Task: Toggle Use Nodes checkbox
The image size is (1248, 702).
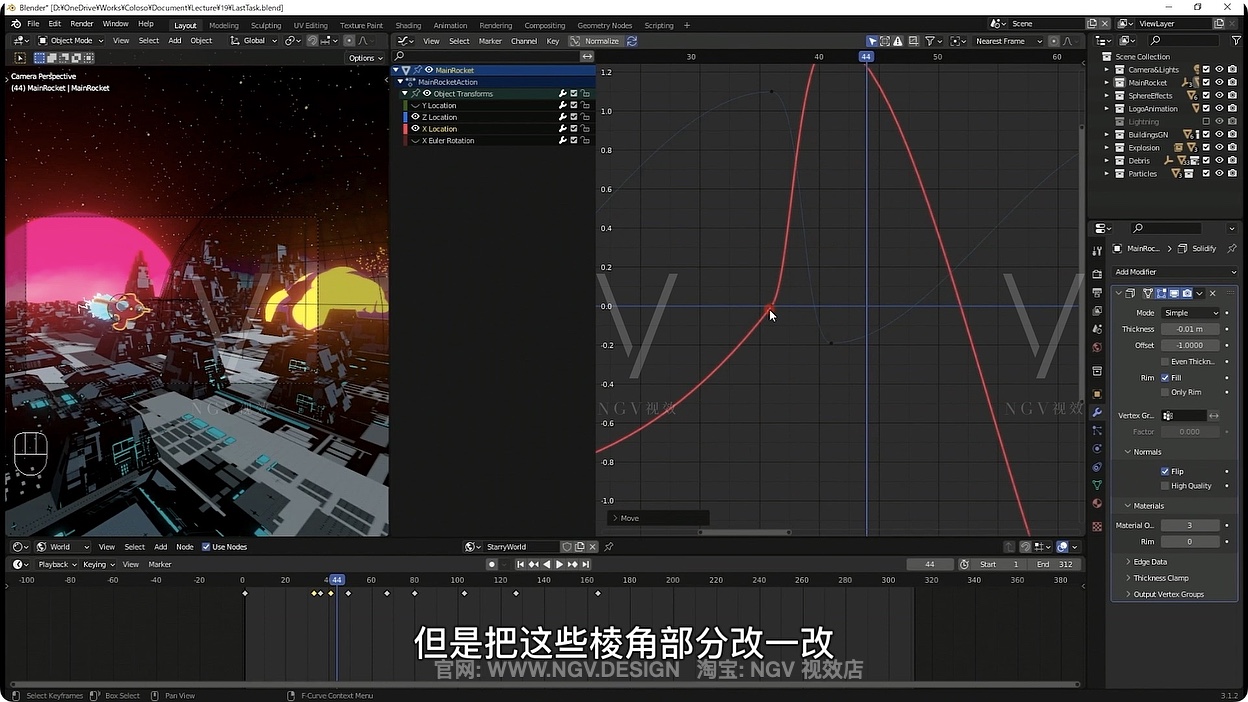Action: click(206, 547)
